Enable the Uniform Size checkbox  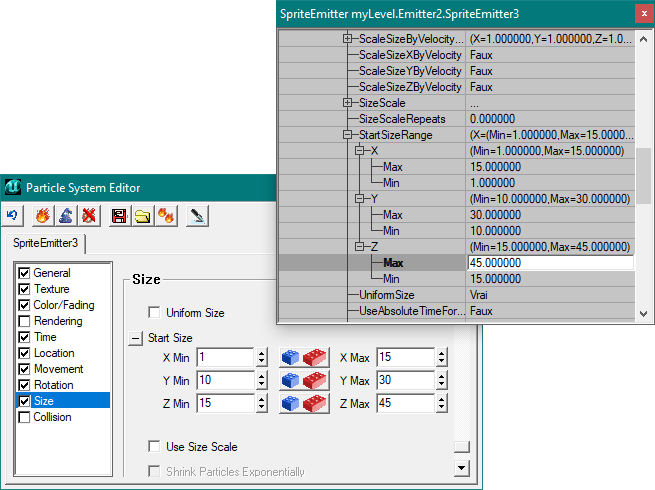tap(154, 313)
